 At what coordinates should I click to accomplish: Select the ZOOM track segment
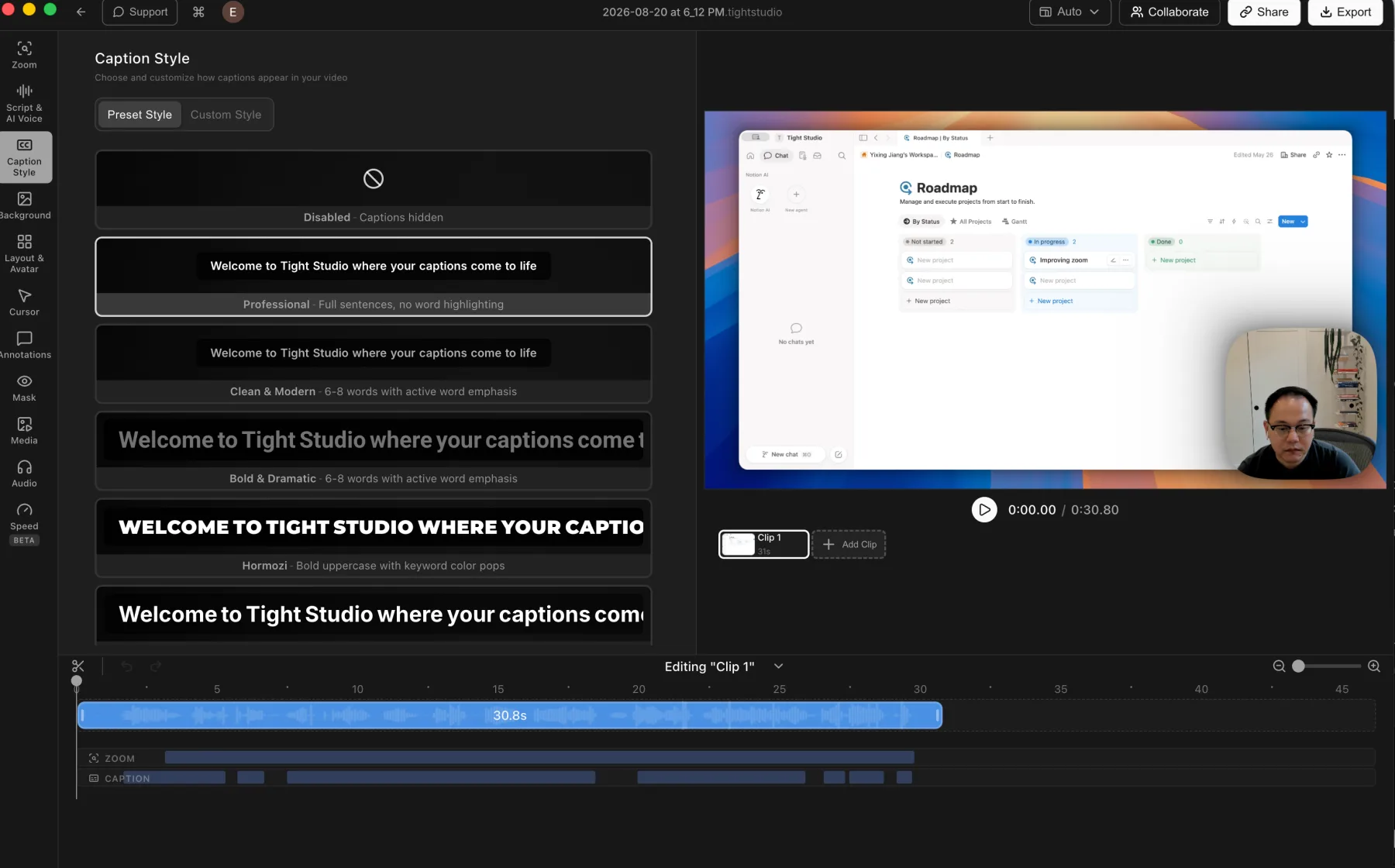point(539,757)
